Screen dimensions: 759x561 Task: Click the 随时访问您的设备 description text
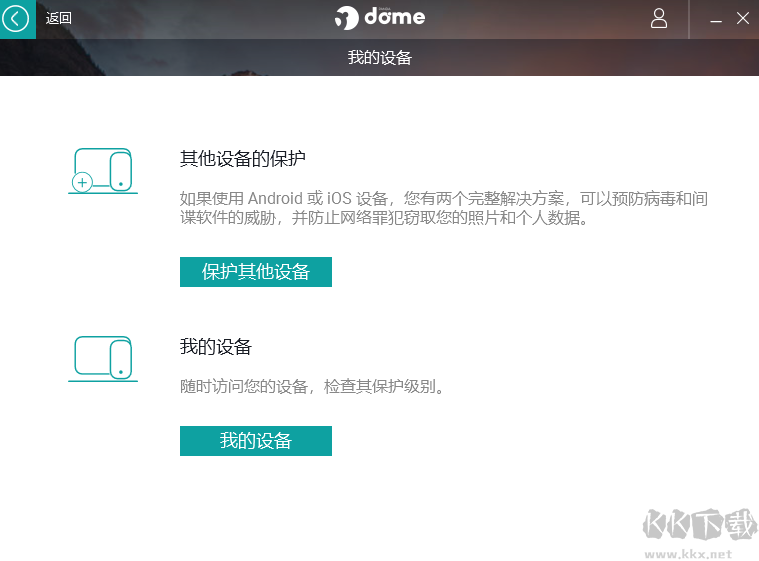311,386
